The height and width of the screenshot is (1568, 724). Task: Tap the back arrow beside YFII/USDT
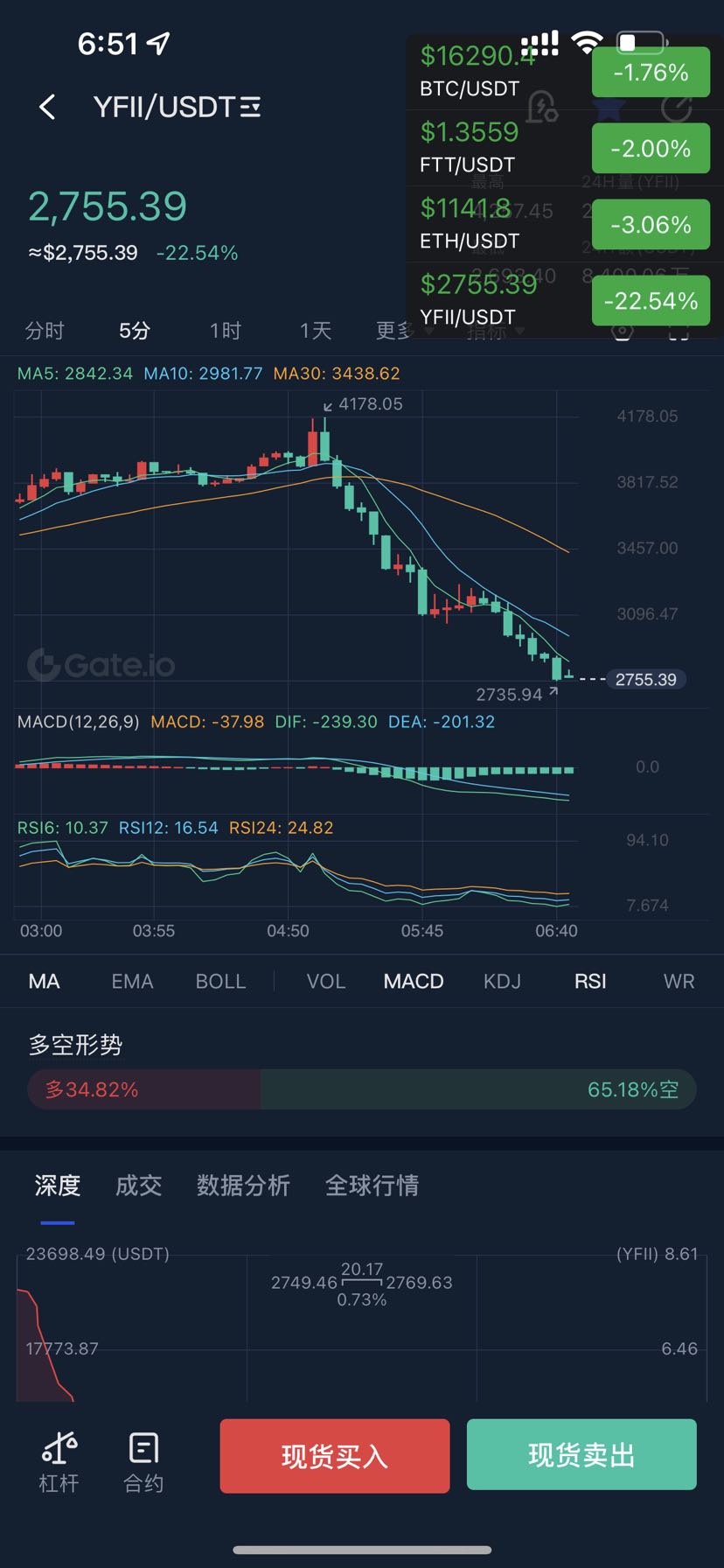click(47, 107)
